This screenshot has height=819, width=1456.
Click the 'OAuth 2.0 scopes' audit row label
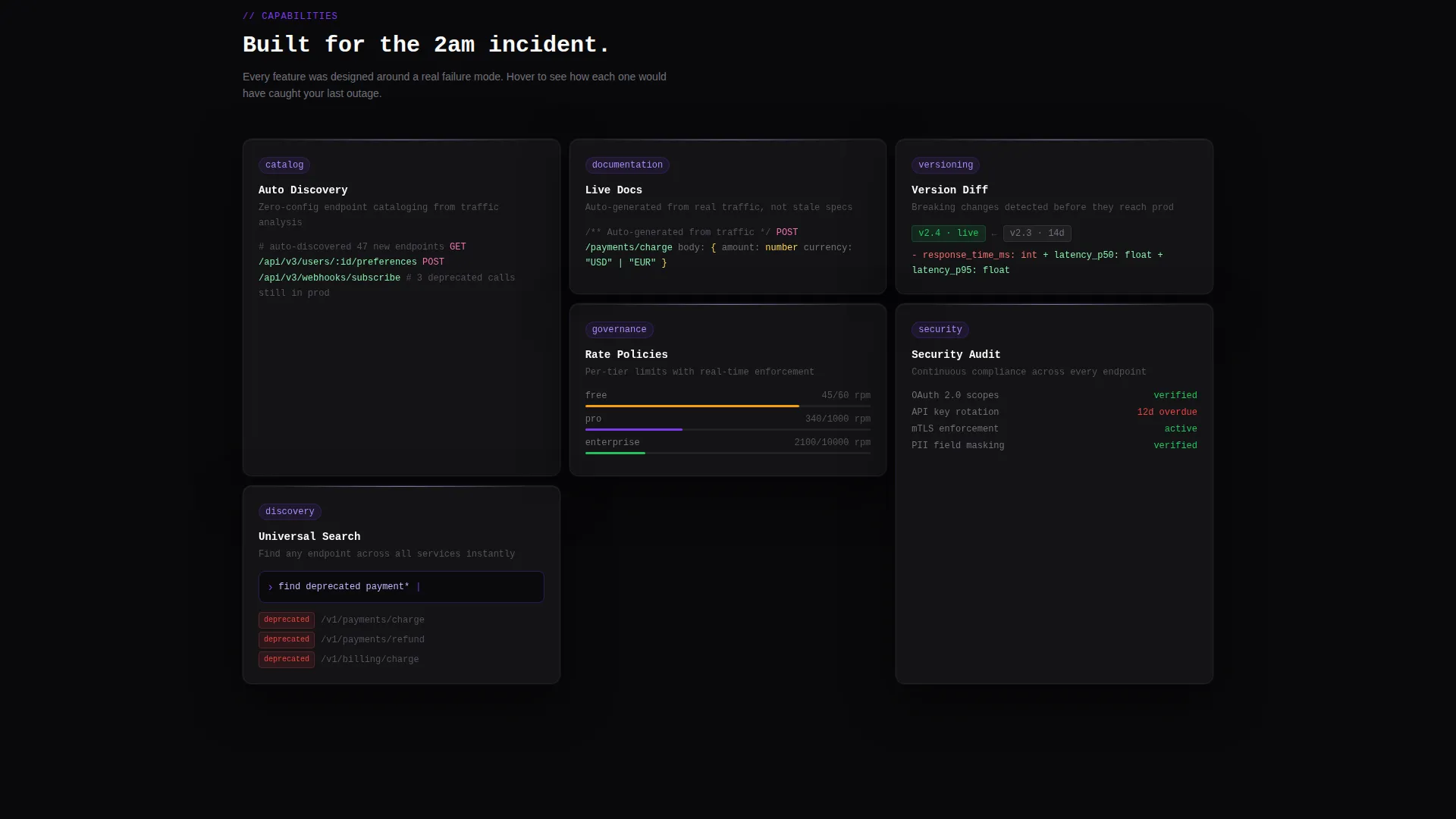click(955, 396)
